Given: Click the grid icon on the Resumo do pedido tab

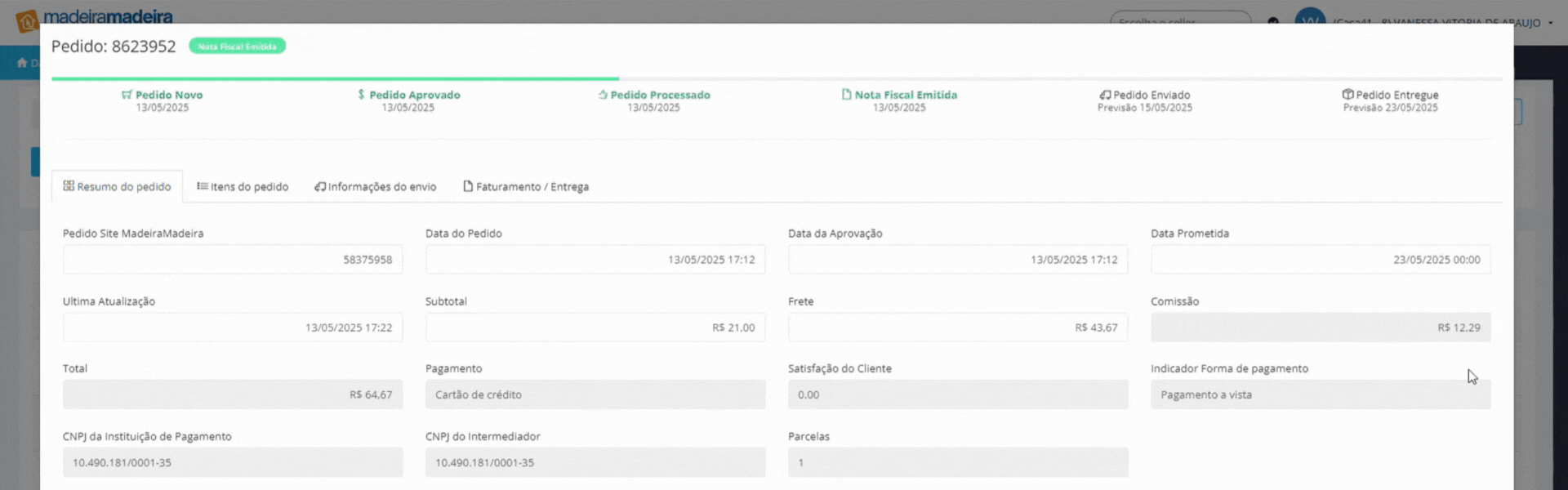Looking at the screenshot, I should point(69,186).
